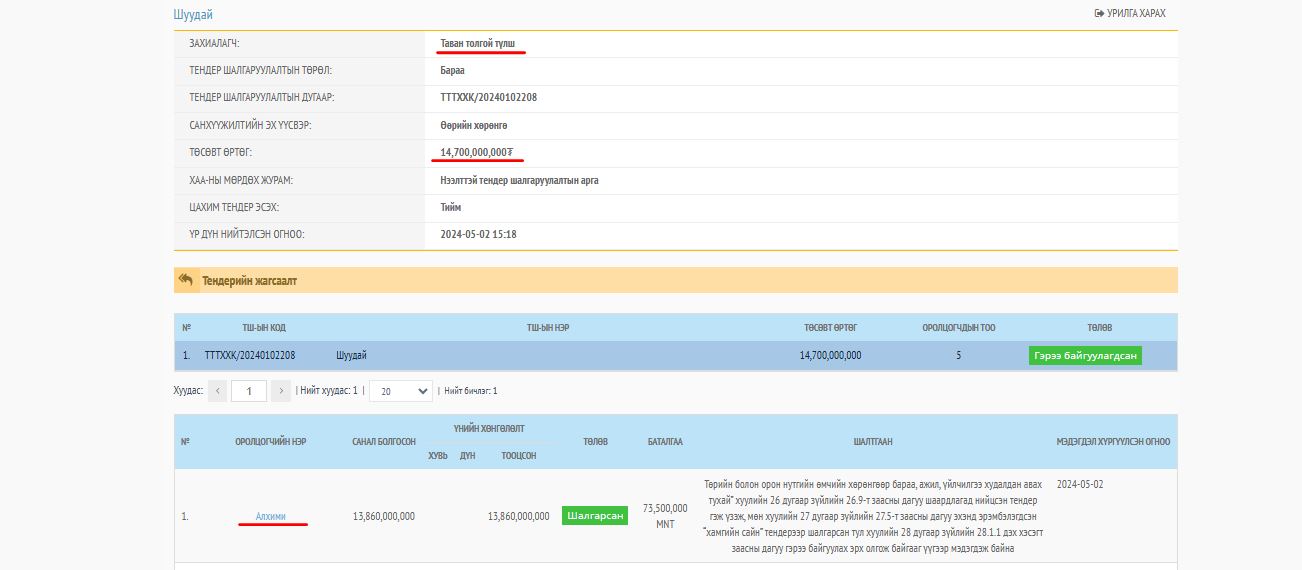Screen dimensions: 1302x570
Task: Click the Шуудай page title at top
Action: click(x=193, y=15)
